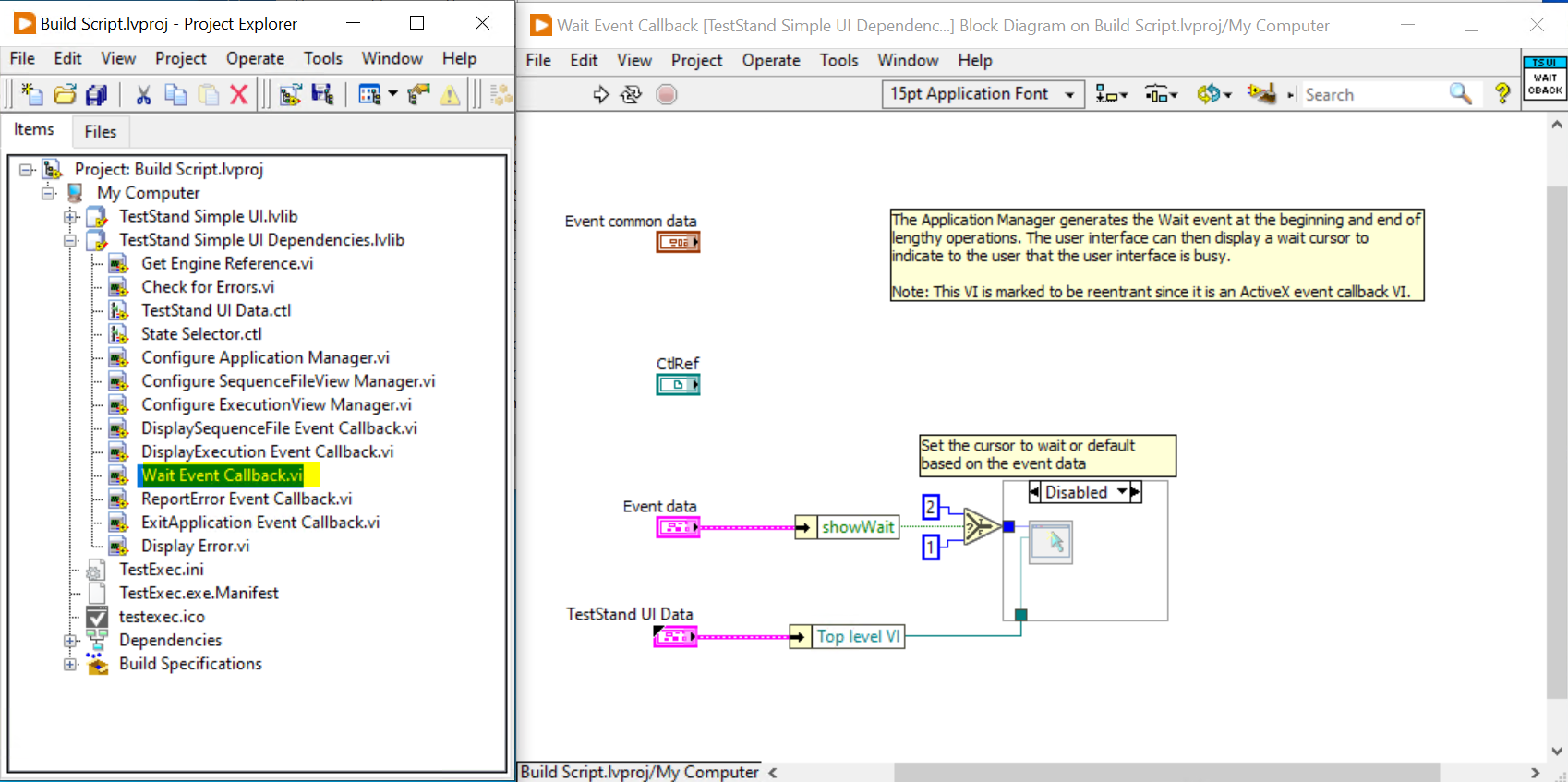Click New VI icon in Project Explorer toolbar
Image resolution: width=1568 pixels, height=782 pixels.
(x=32, y=94)
